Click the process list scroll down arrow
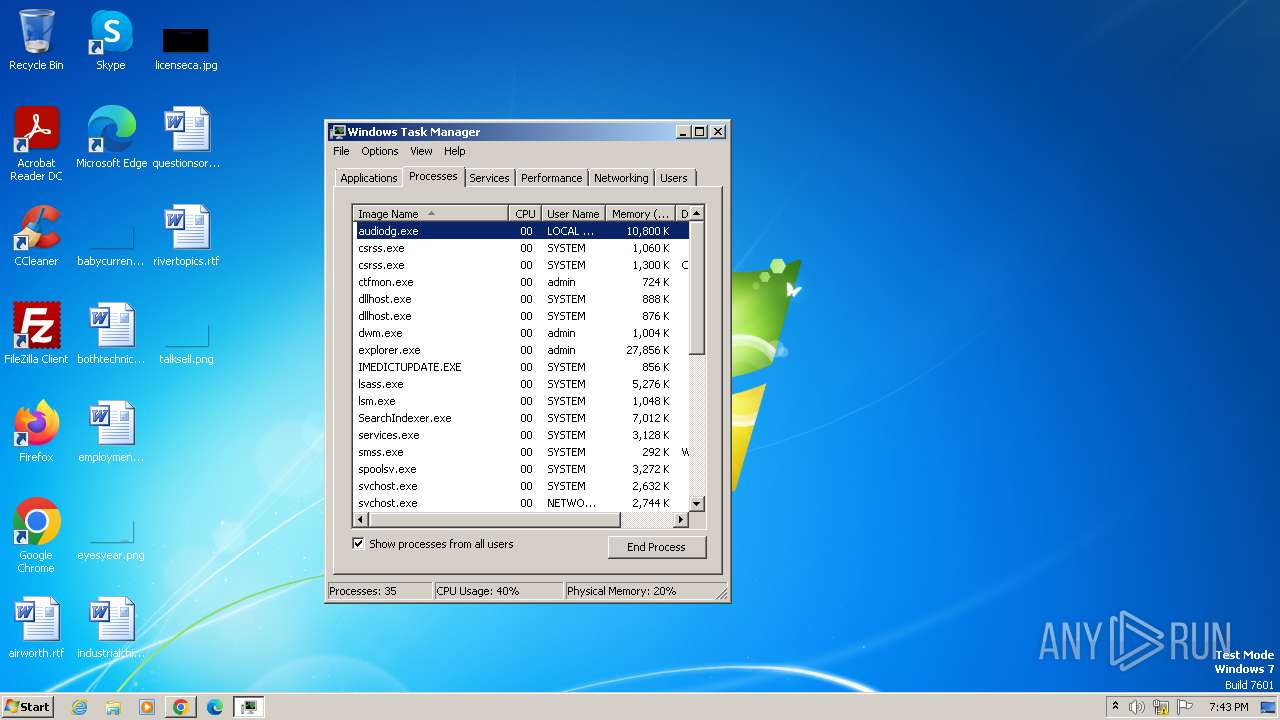Image resolution: width=1280 pixels, height=720 pixels. (x=697, y=503)
